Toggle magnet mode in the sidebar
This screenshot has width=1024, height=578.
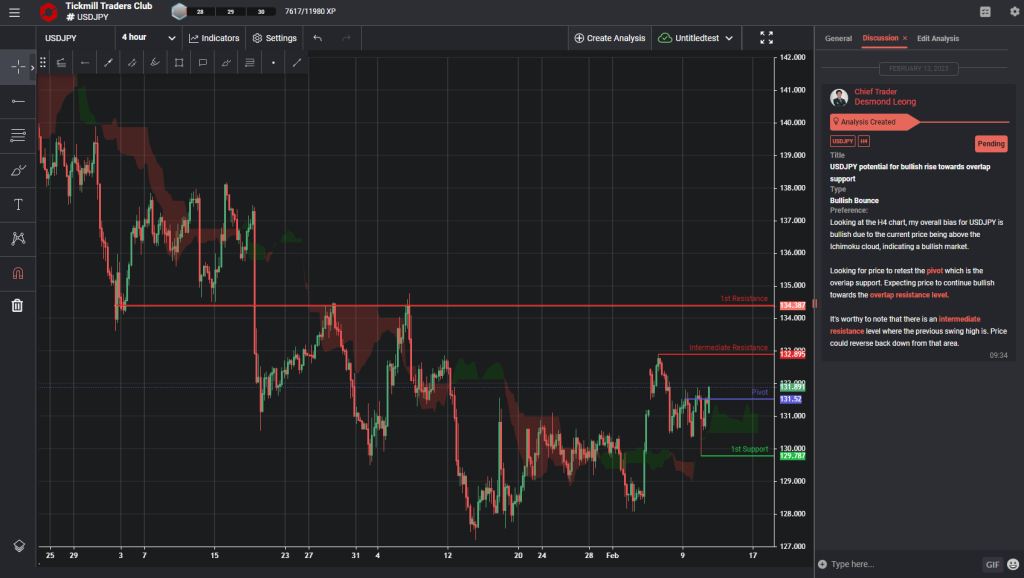16,271
